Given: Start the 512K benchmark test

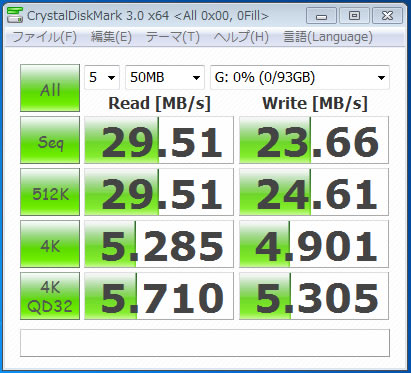Looking at the screenshot, I should [x=50, y=192].
